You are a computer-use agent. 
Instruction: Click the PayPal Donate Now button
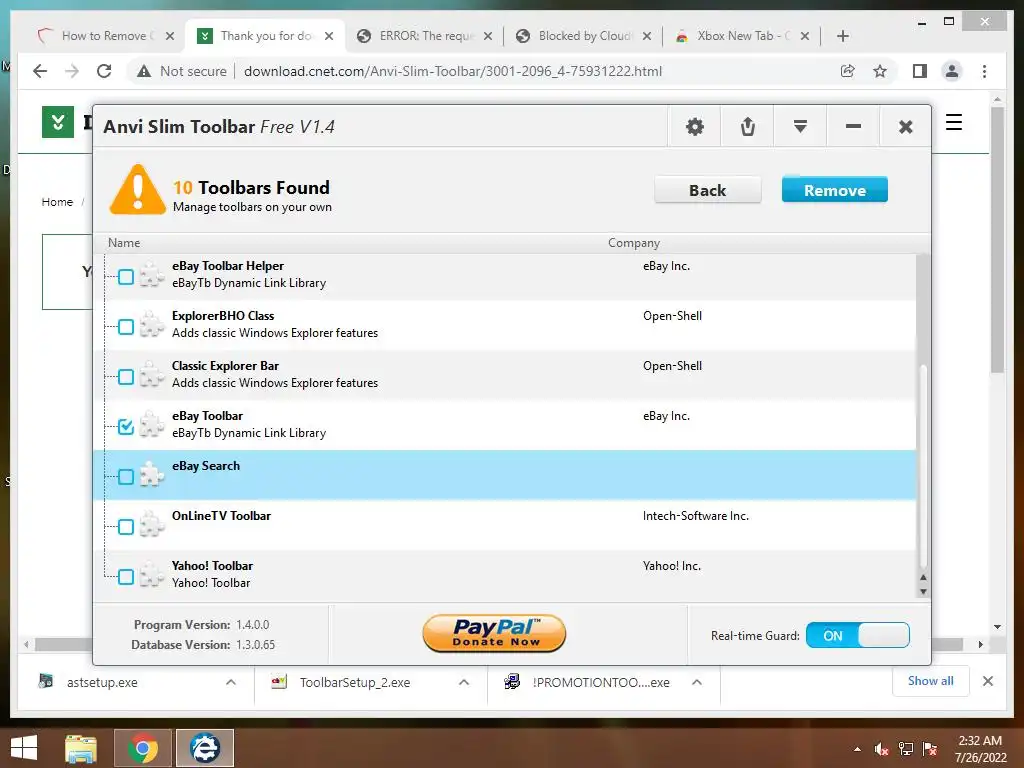click(494, 633)
